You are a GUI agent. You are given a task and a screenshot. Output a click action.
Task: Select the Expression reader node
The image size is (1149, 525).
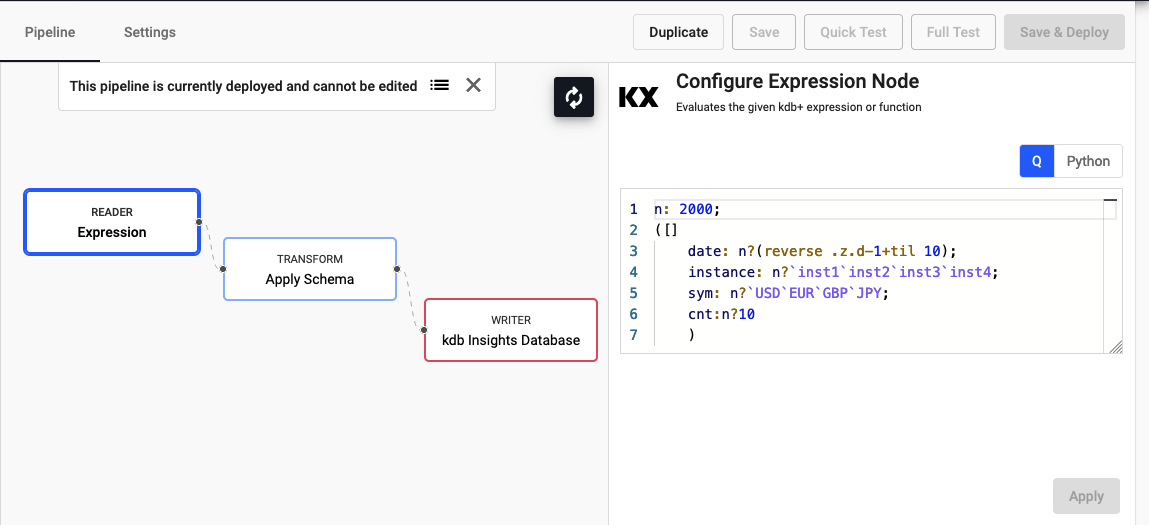[x=112, y=222]
